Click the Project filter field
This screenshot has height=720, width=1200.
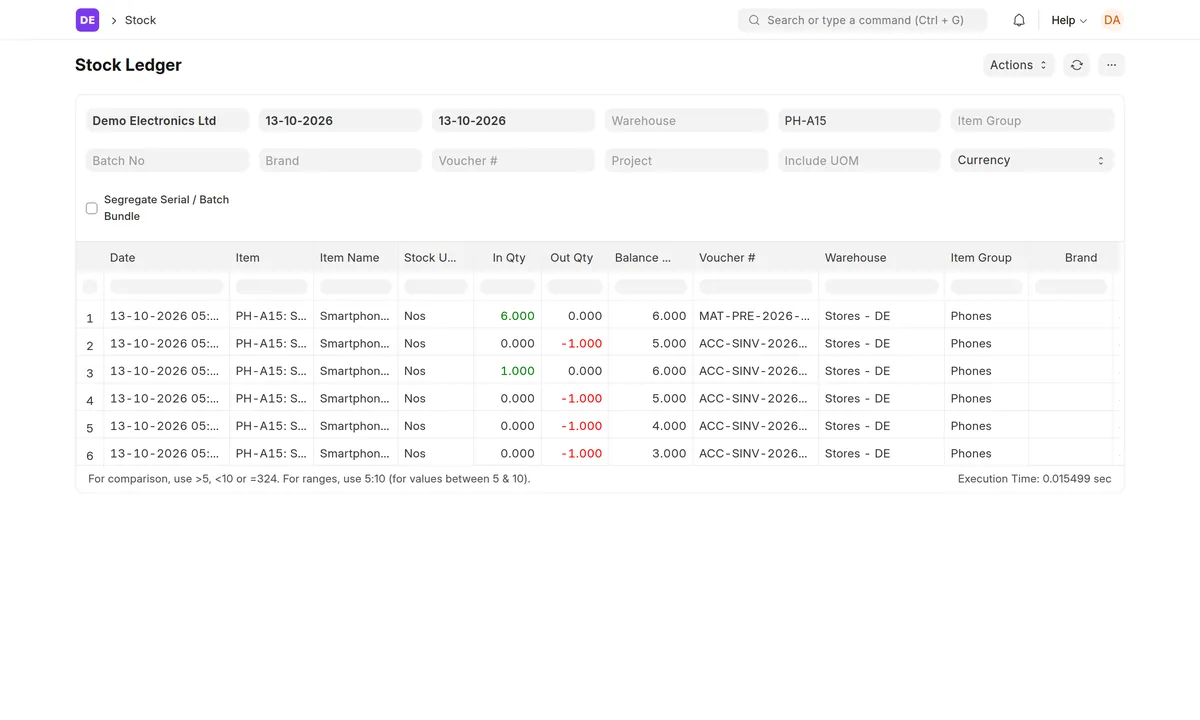[x=686, y=160]
